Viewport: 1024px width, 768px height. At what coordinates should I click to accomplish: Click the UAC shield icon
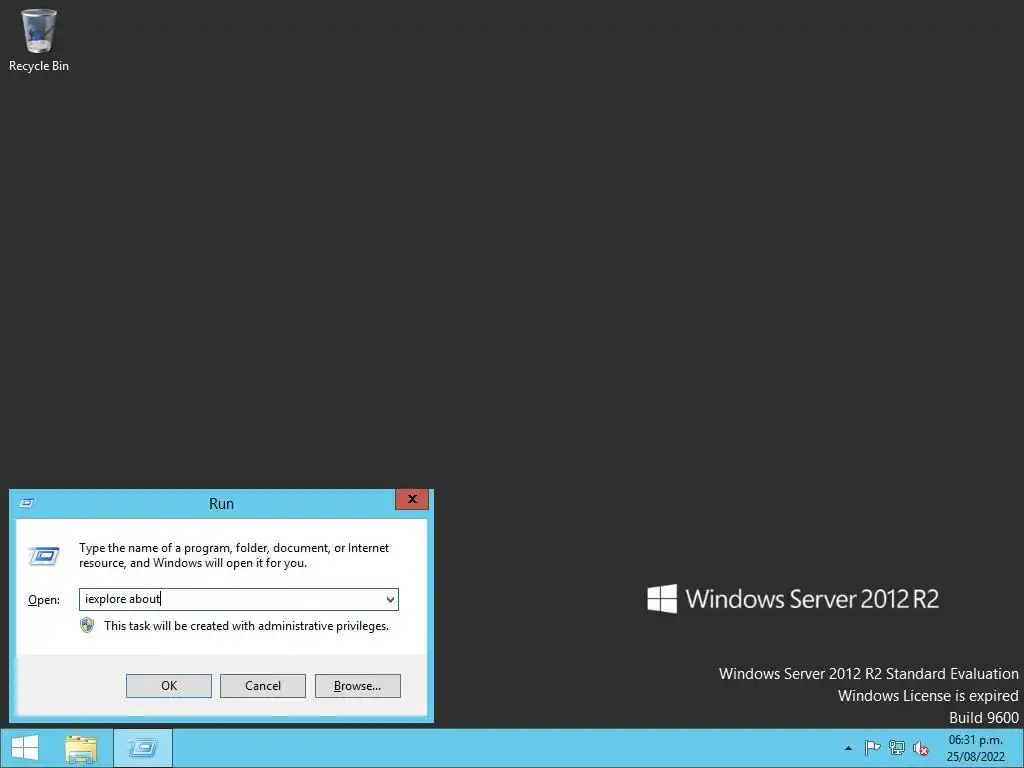87,626
